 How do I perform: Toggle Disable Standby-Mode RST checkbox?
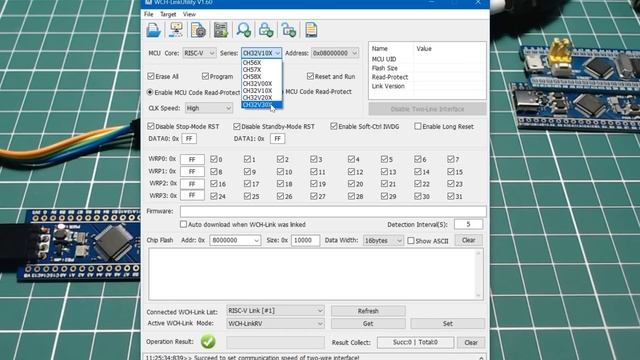pos(237,126)
